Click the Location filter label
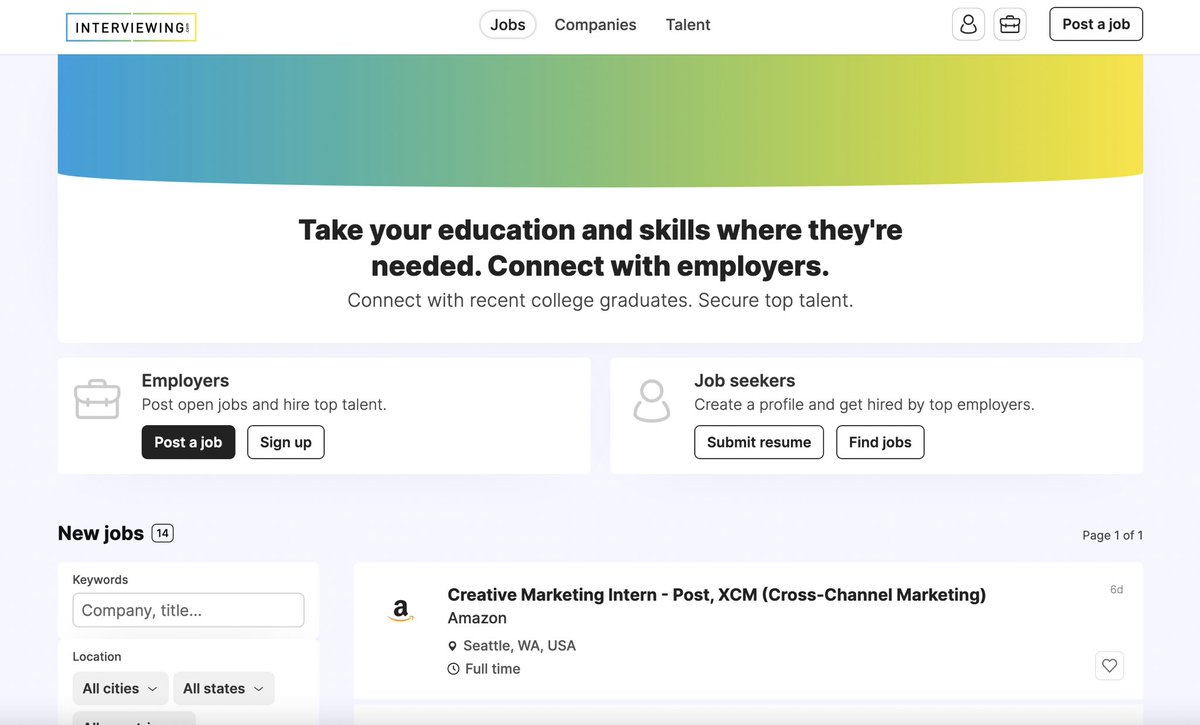 (x=97, y=657)
